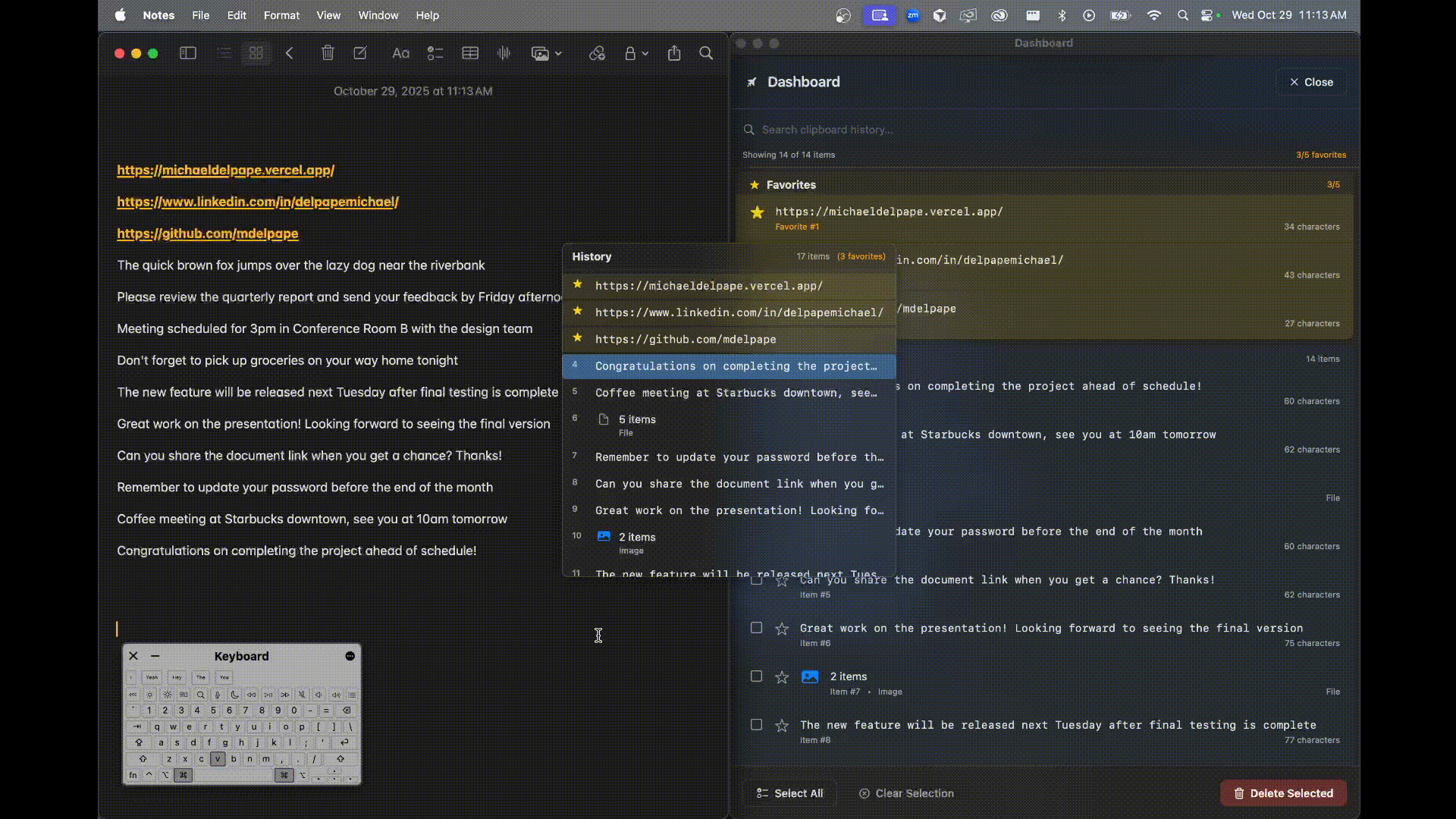This screenshot has height=819, width=1456.
Task: Click the trash icon in Notes toolbar
Action: [x=328, y=53]
